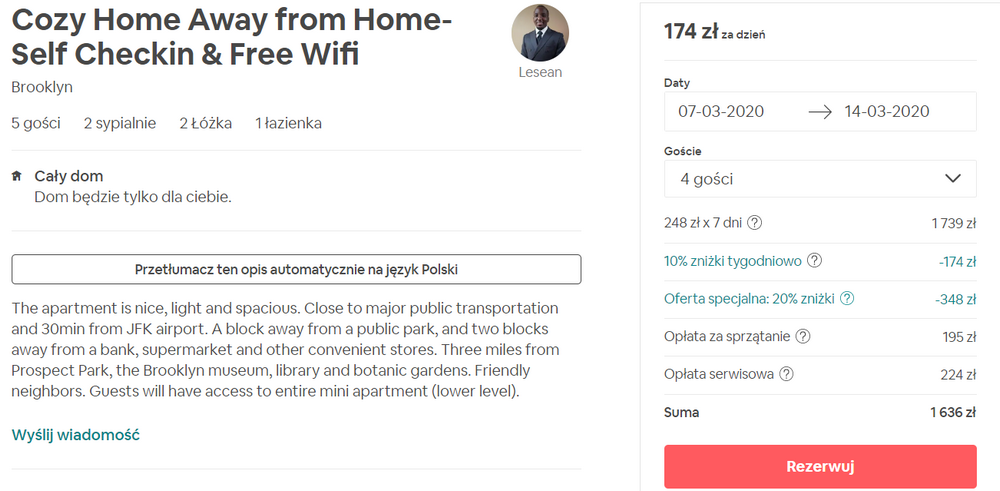The height and width of the screenshot is (491, 1000).
Task: Click help icon next to Opłata serwisowa
Action: tap(786, 374)
